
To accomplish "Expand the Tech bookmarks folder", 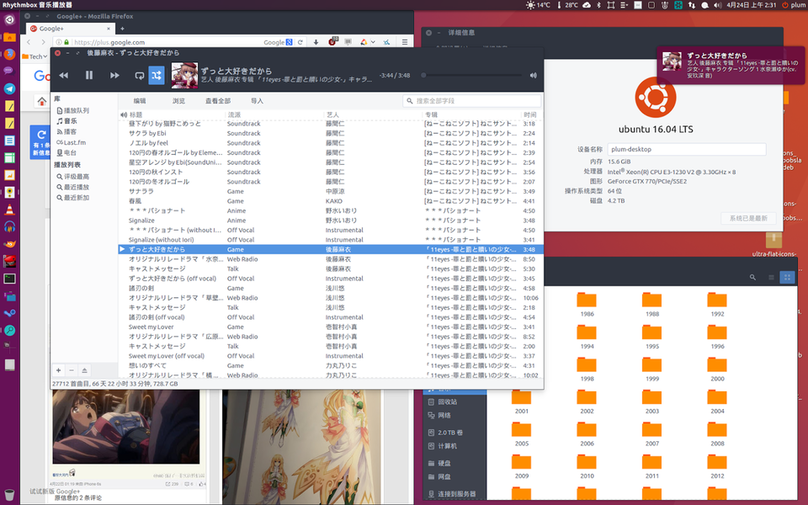I will 35,57.
